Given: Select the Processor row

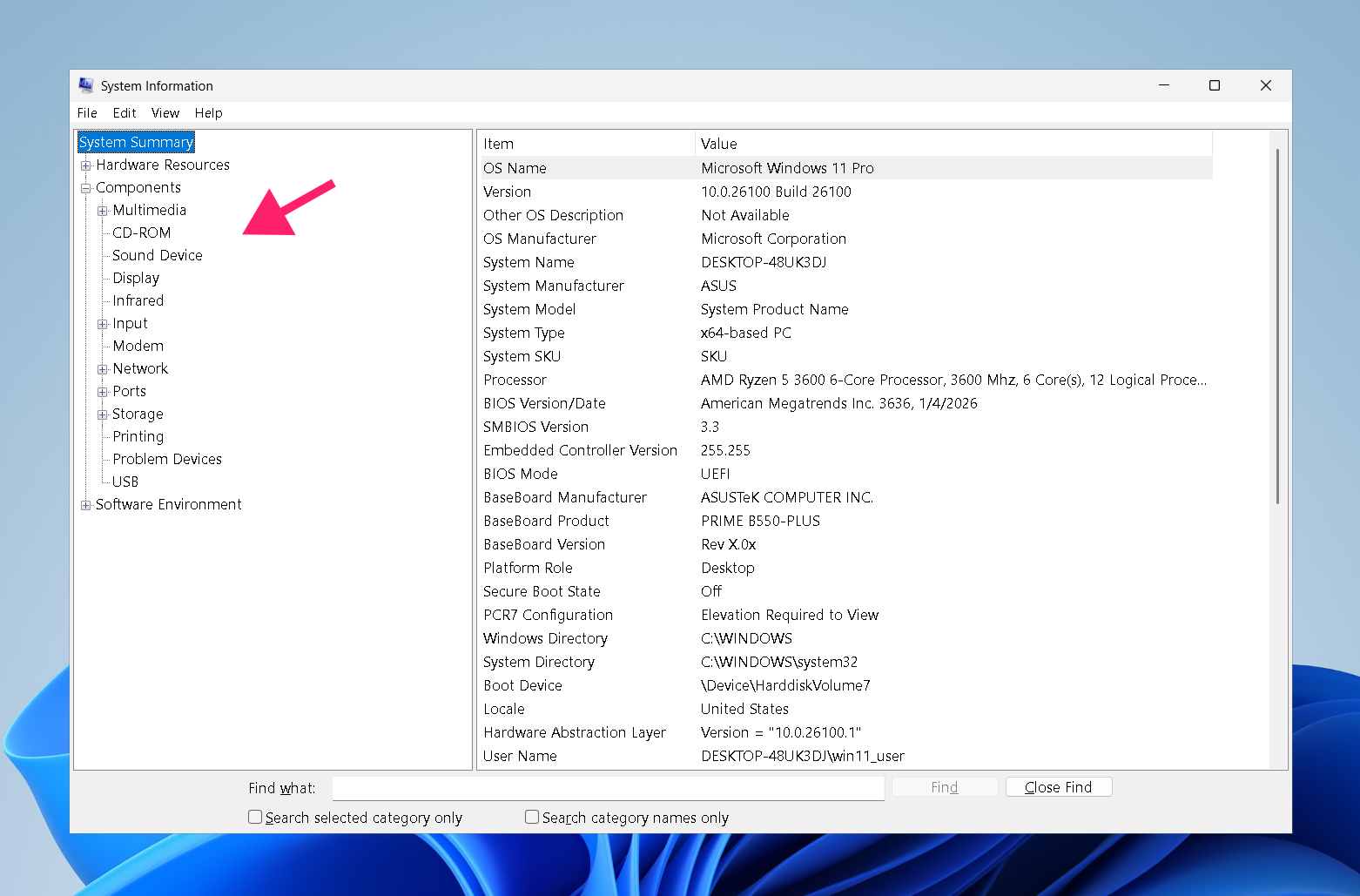Looking at the screenshot, I should pyautogui.click(x=846, y=380).
